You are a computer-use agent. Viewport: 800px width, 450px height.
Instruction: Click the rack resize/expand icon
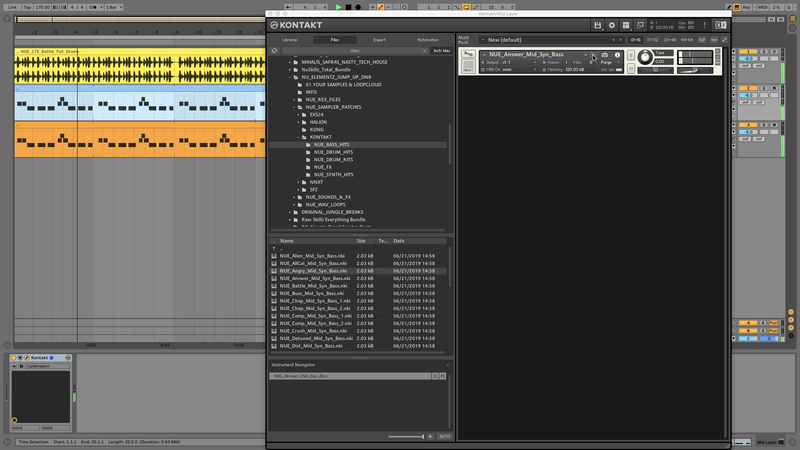tap(724, 40)
